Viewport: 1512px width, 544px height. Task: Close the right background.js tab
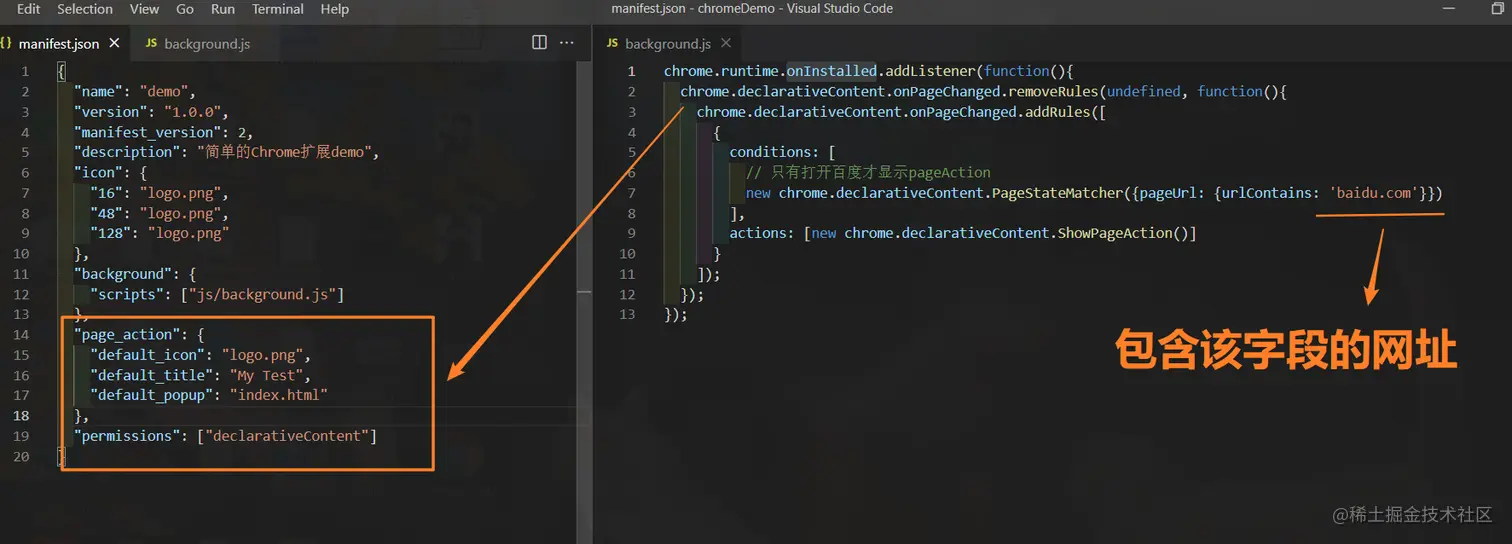click(x=727, y=44)
